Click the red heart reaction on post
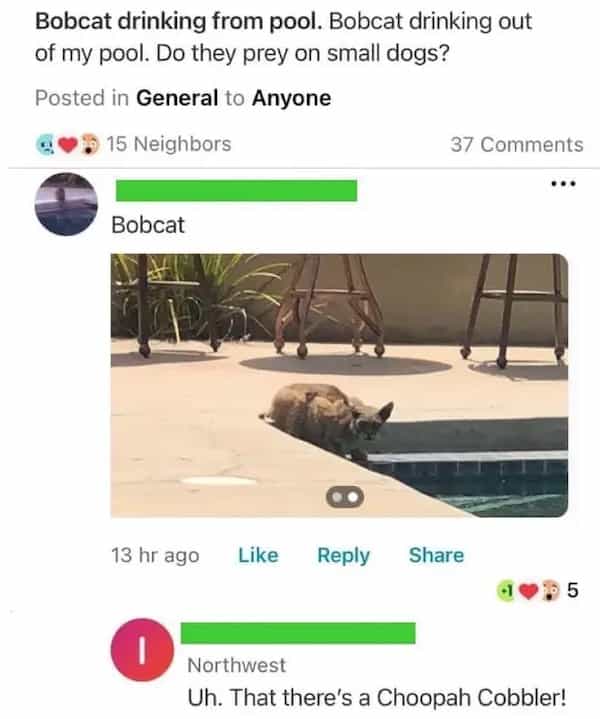The height and width of the screenshot is (719, 600). [x=68, y=145]
